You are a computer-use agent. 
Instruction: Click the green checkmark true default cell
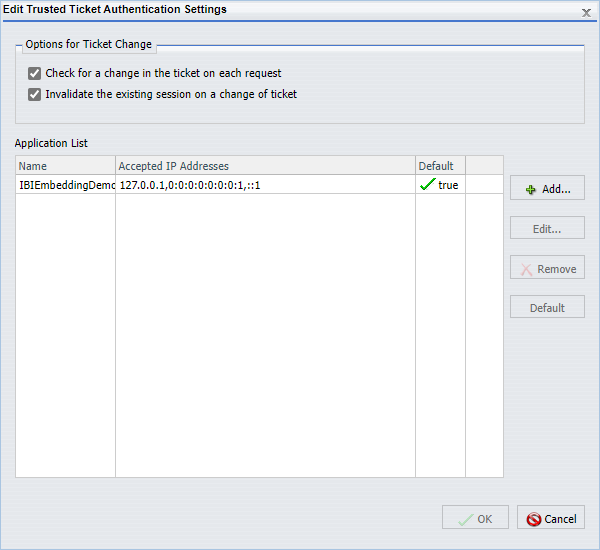[440, 185]
